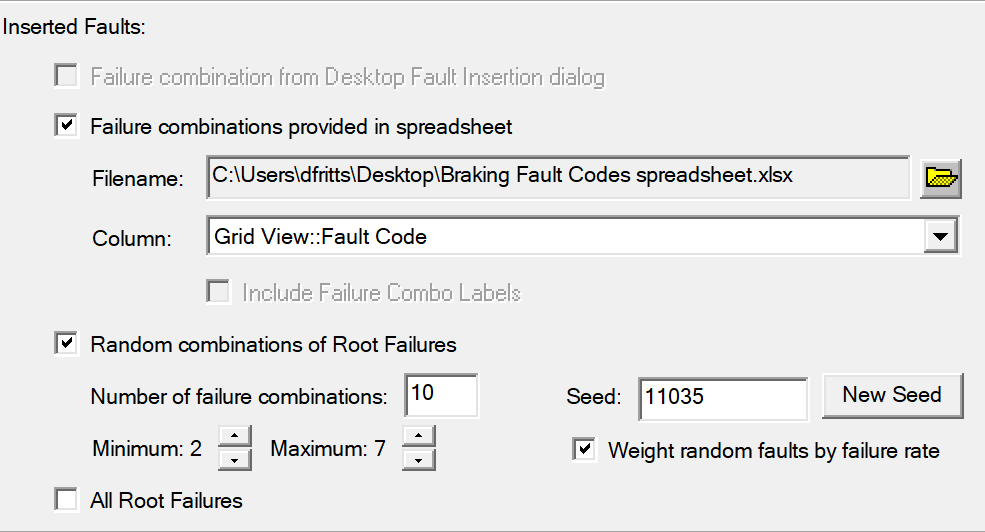Click the All Root Failures label text

point(166,500)
